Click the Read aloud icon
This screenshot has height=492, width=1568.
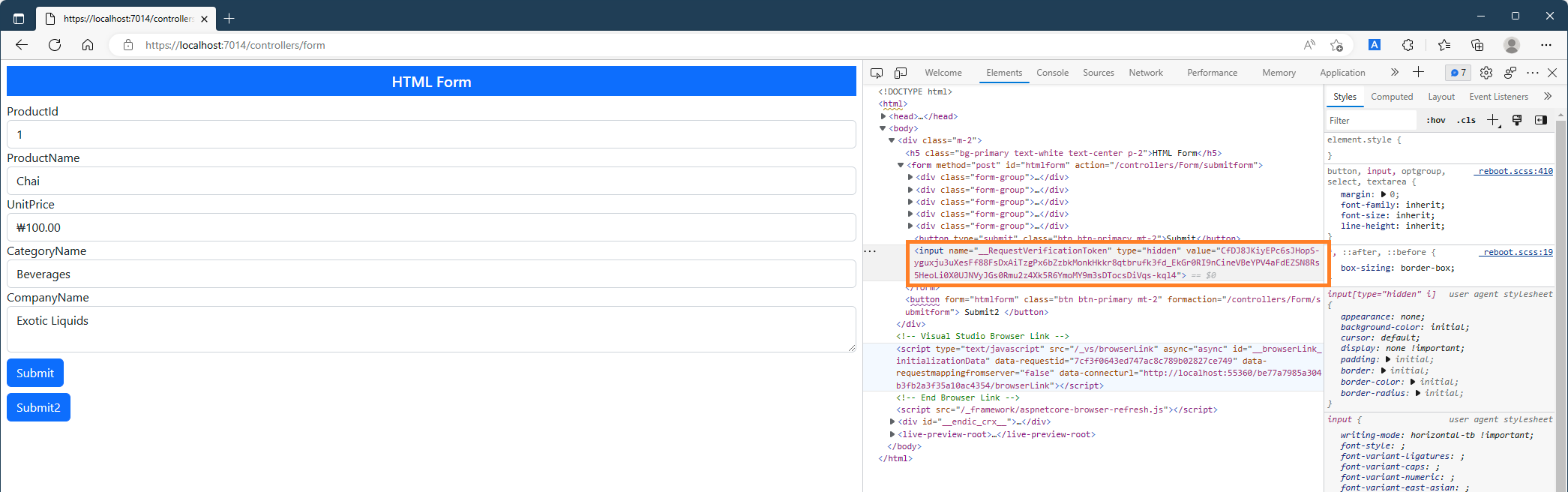pos(1309,45)
